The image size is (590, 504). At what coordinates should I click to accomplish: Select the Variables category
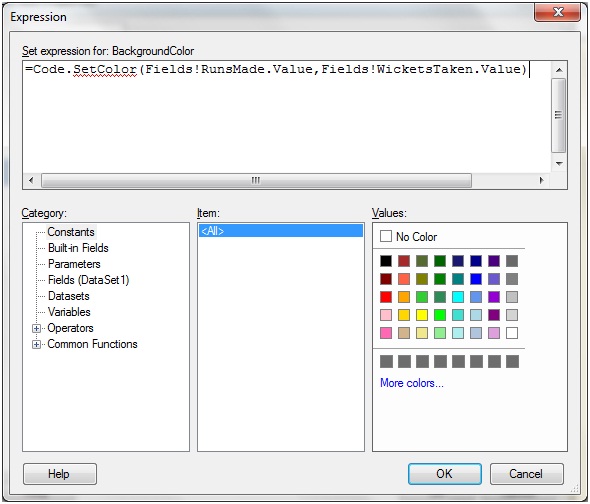tap(69, 312)
